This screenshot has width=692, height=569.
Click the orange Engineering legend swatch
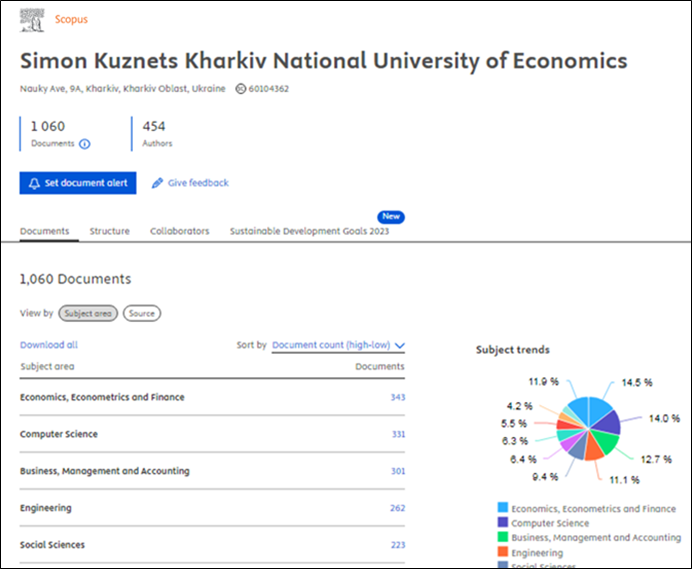pyautogui.click(x=503, y=551)
